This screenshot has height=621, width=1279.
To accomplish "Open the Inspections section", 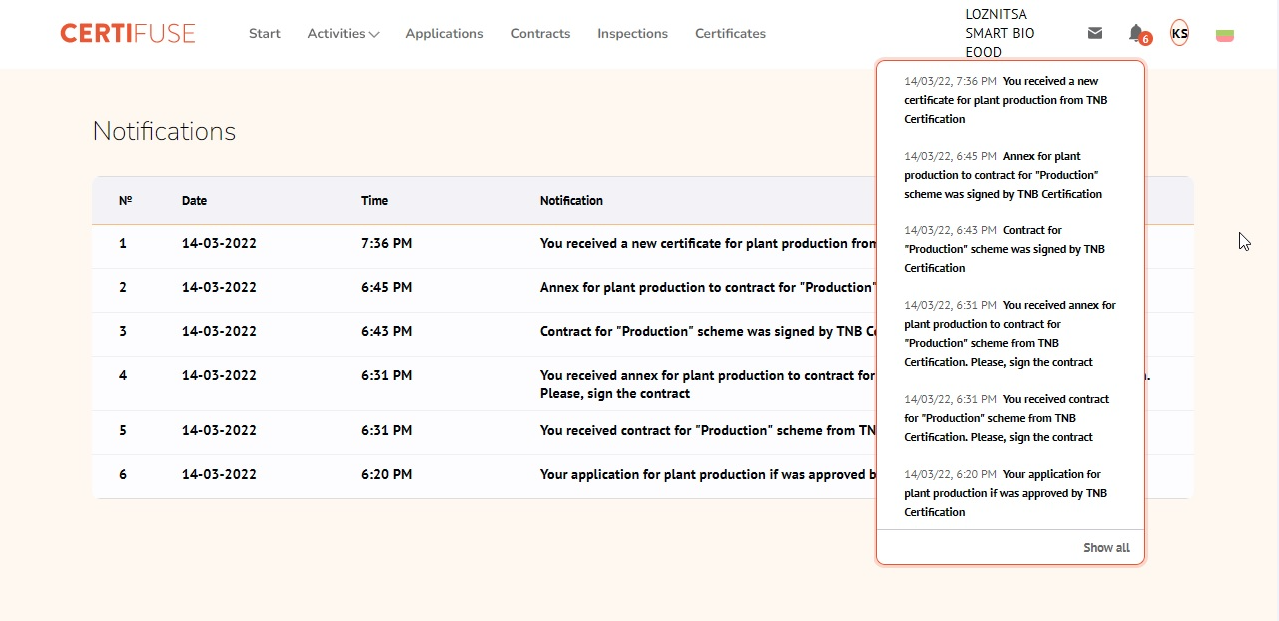I will (x=632, y=34).
